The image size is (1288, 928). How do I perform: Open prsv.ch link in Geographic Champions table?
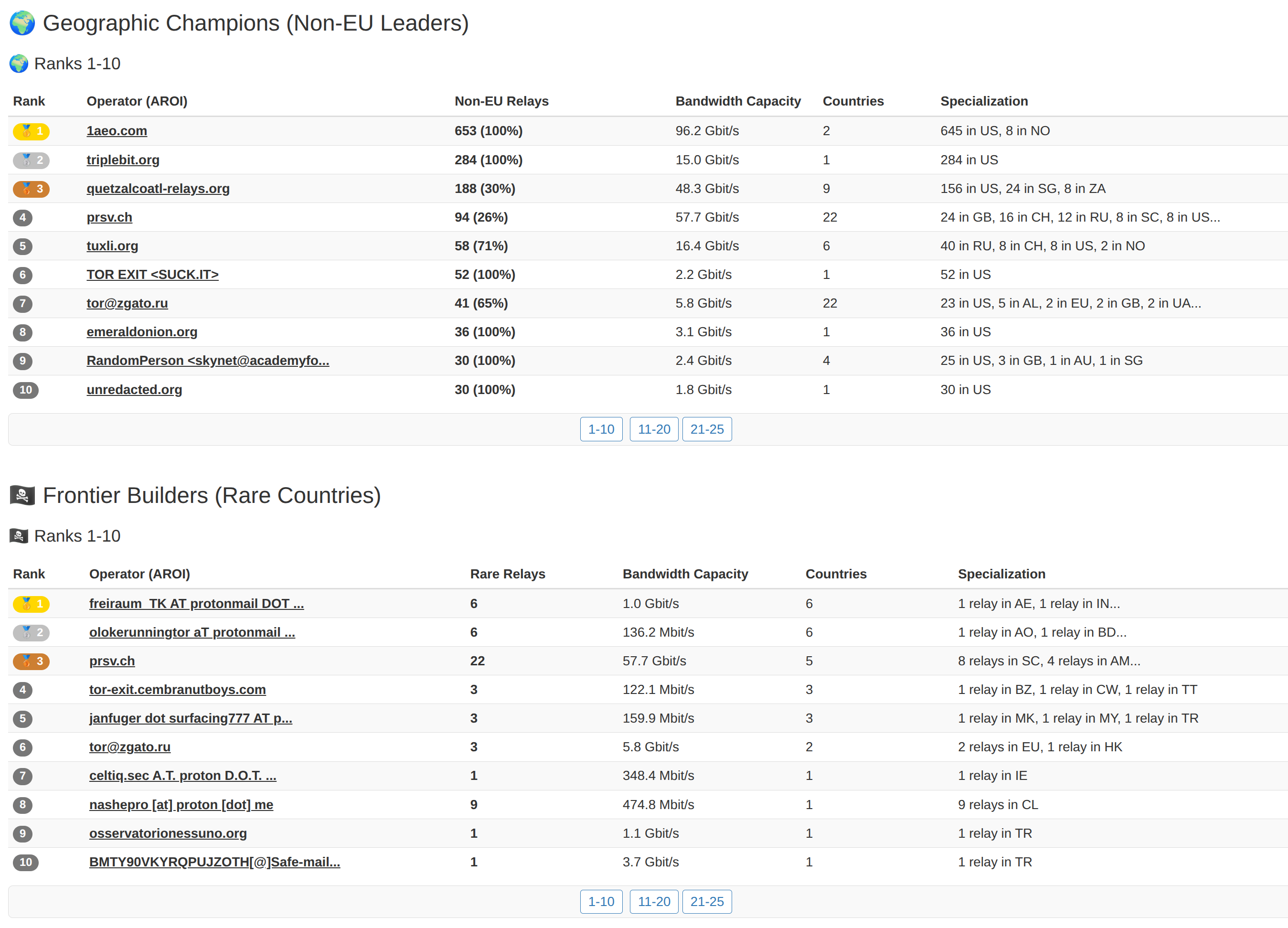click(109, 217)
